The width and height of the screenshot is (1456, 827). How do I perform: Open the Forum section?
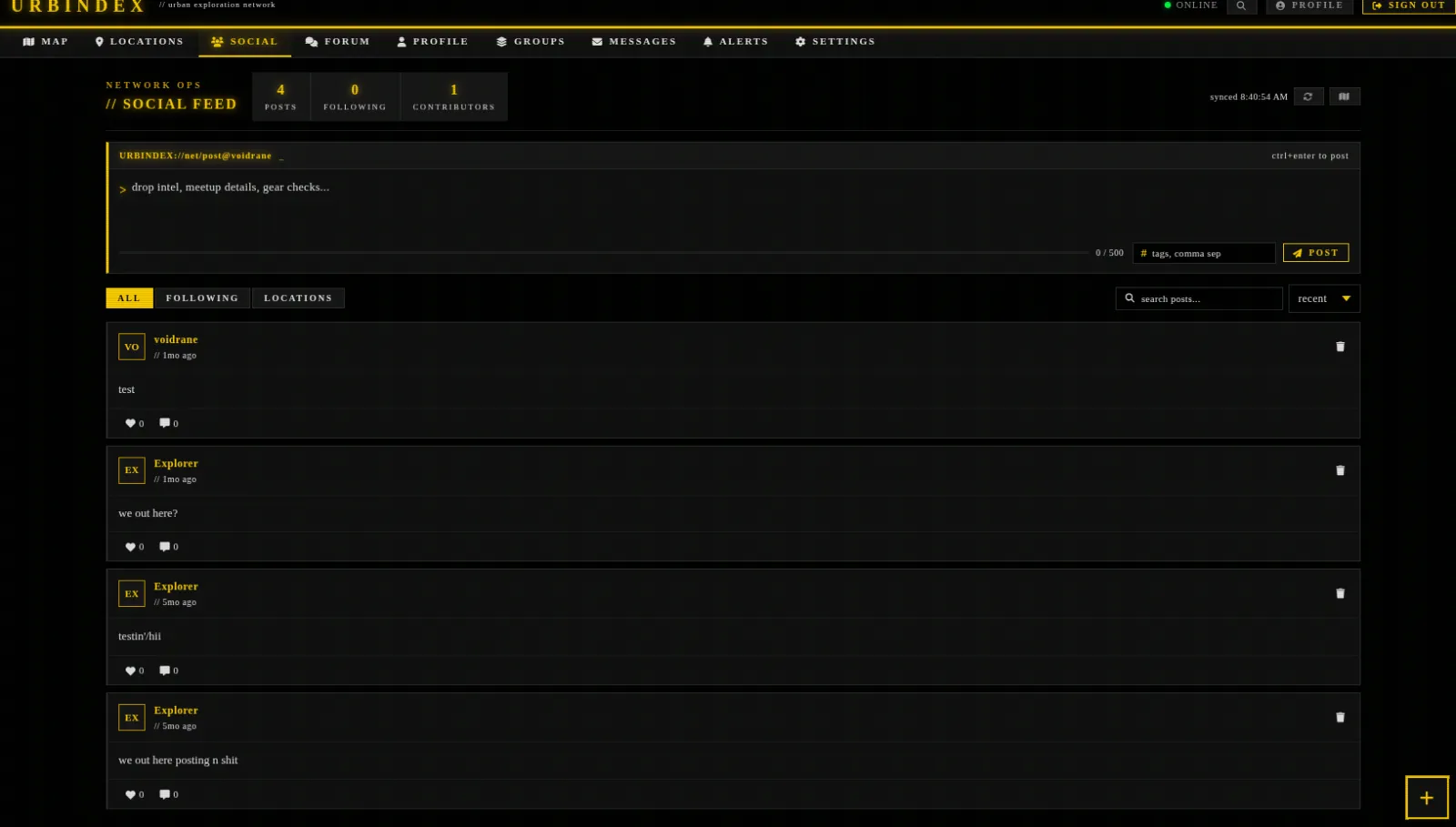338,42
